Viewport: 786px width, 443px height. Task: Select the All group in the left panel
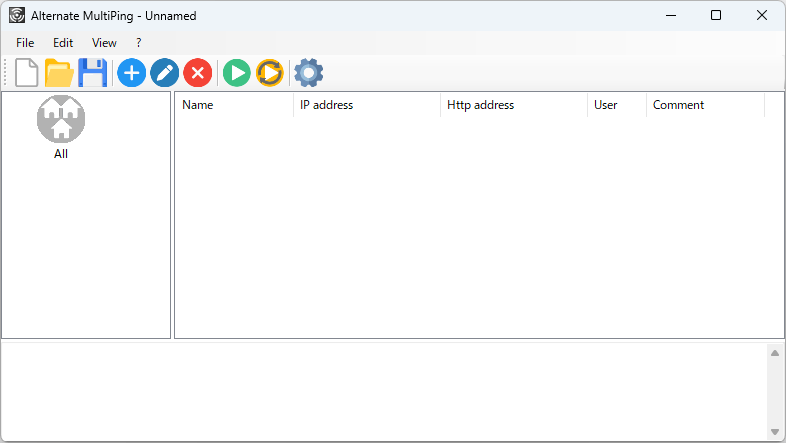click(x=61, y=127)
